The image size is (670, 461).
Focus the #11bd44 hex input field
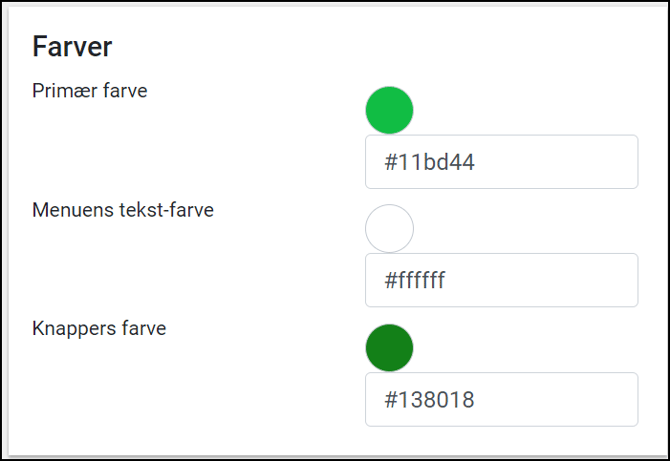[x=501, y=162]
